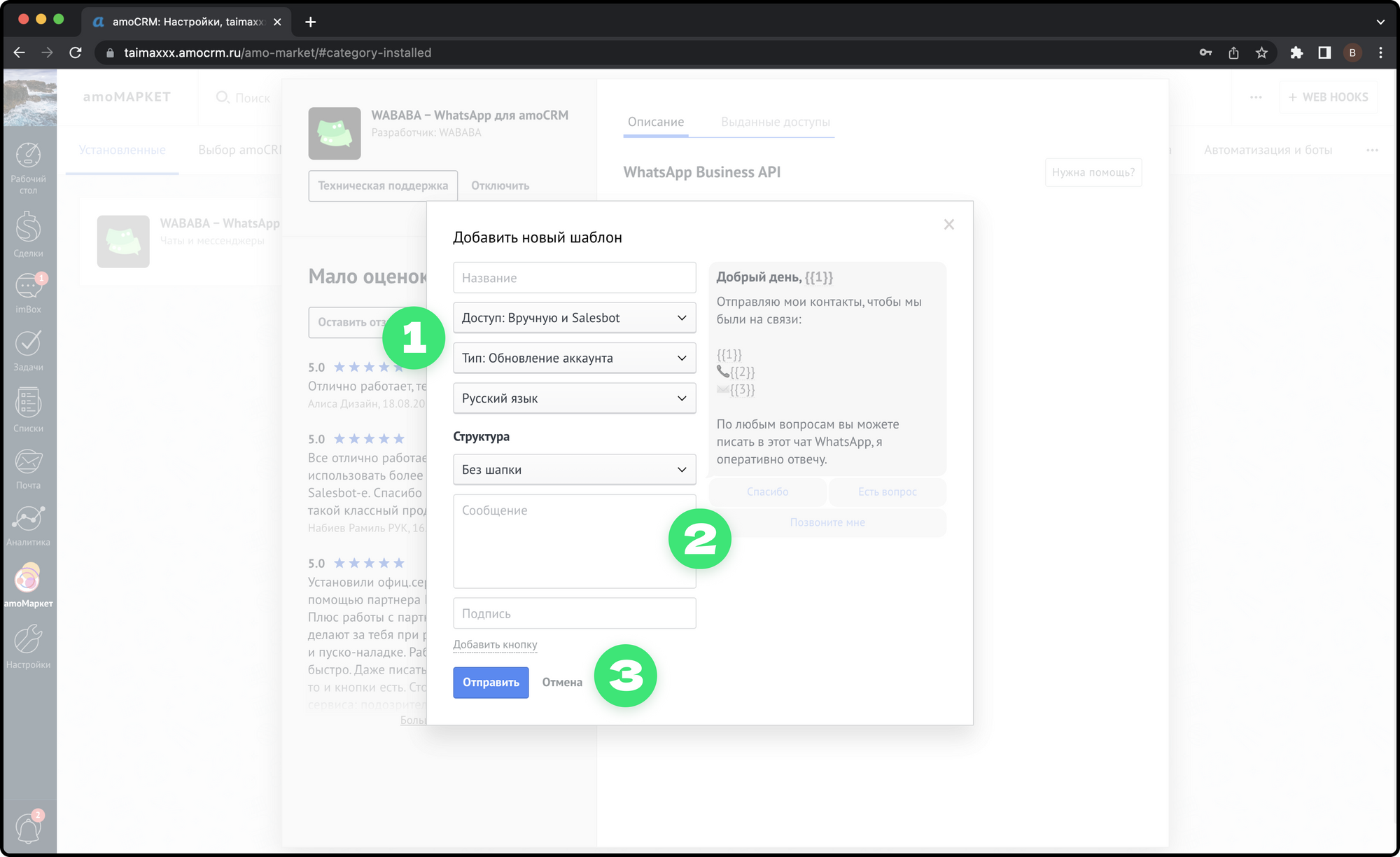Open the Рабочий стол dashboard sidebar icon

click(x=28, y=167)
